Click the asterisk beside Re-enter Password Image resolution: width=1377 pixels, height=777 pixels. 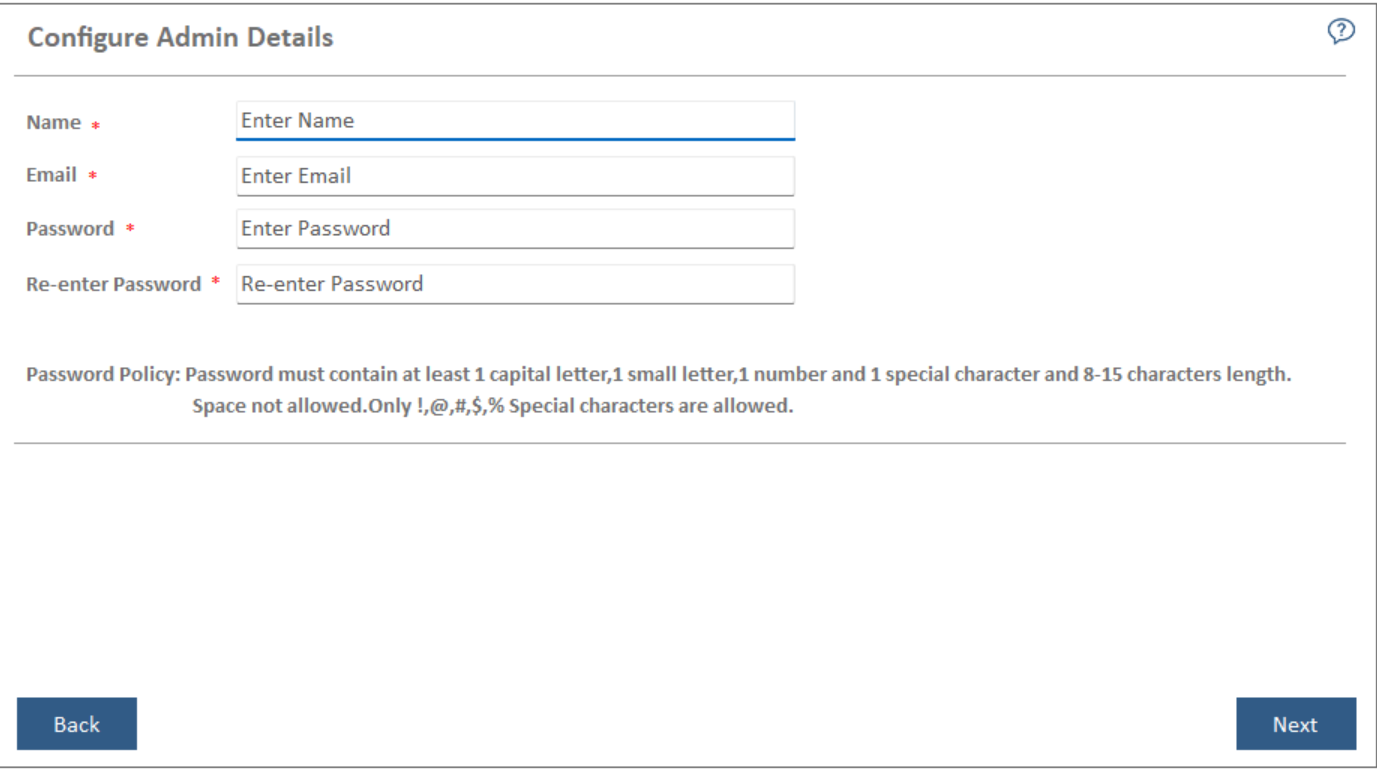pos(215,283)
